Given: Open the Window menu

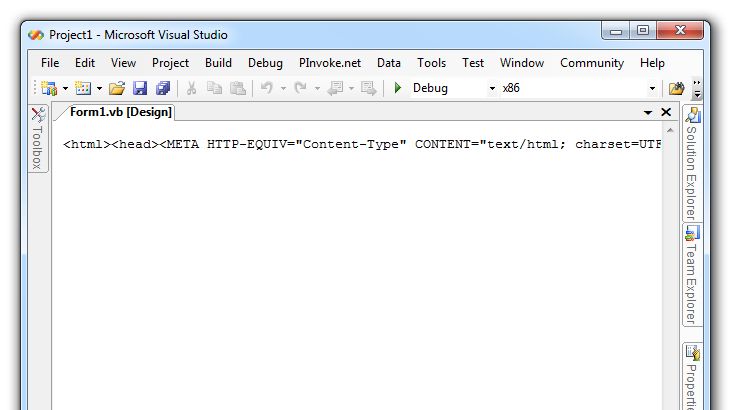Looking at the screenshot, I should 522,63.
